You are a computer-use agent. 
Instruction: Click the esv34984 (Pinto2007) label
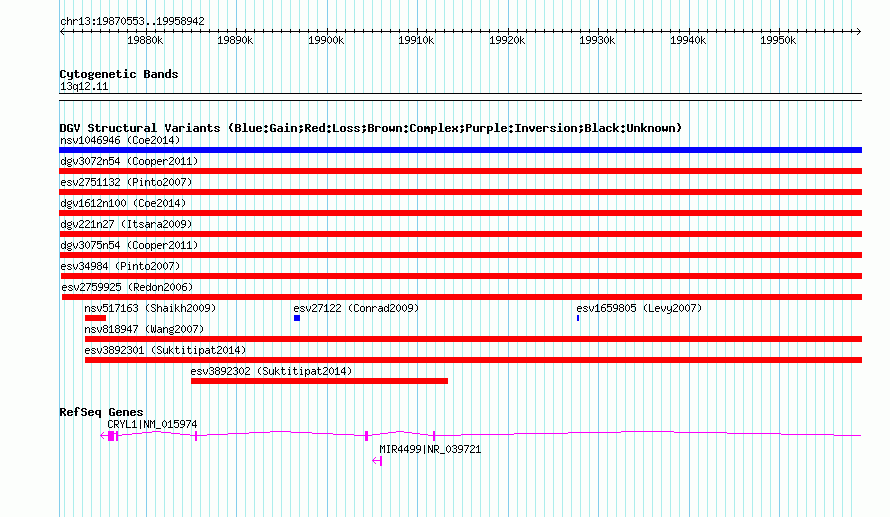[120, 266]
